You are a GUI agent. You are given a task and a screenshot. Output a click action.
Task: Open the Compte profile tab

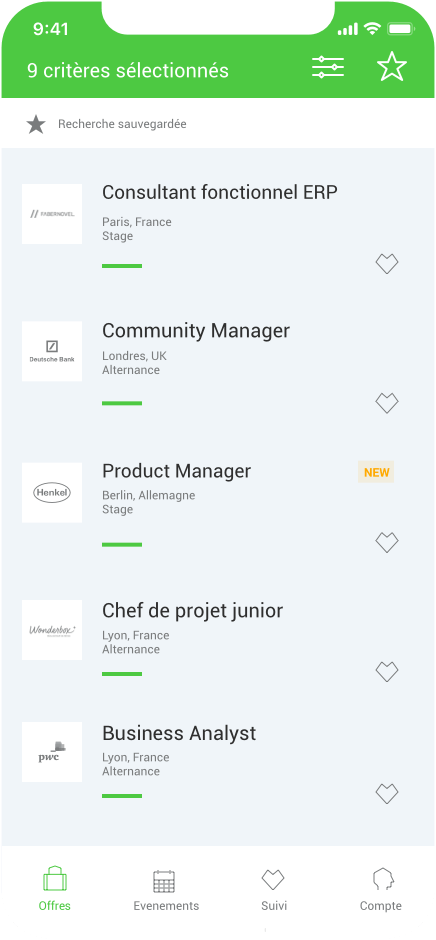381,890
